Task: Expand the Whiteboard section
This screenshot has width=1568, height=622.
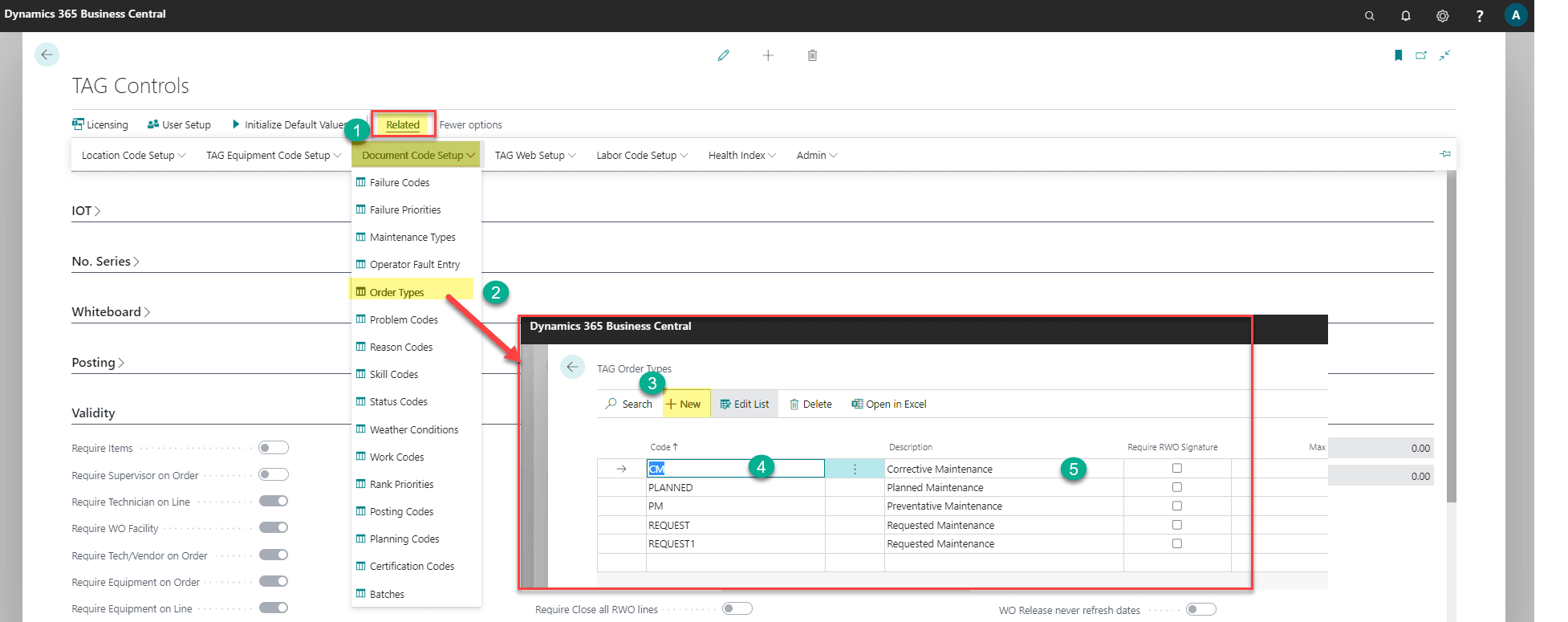Action: click(111, 312)
